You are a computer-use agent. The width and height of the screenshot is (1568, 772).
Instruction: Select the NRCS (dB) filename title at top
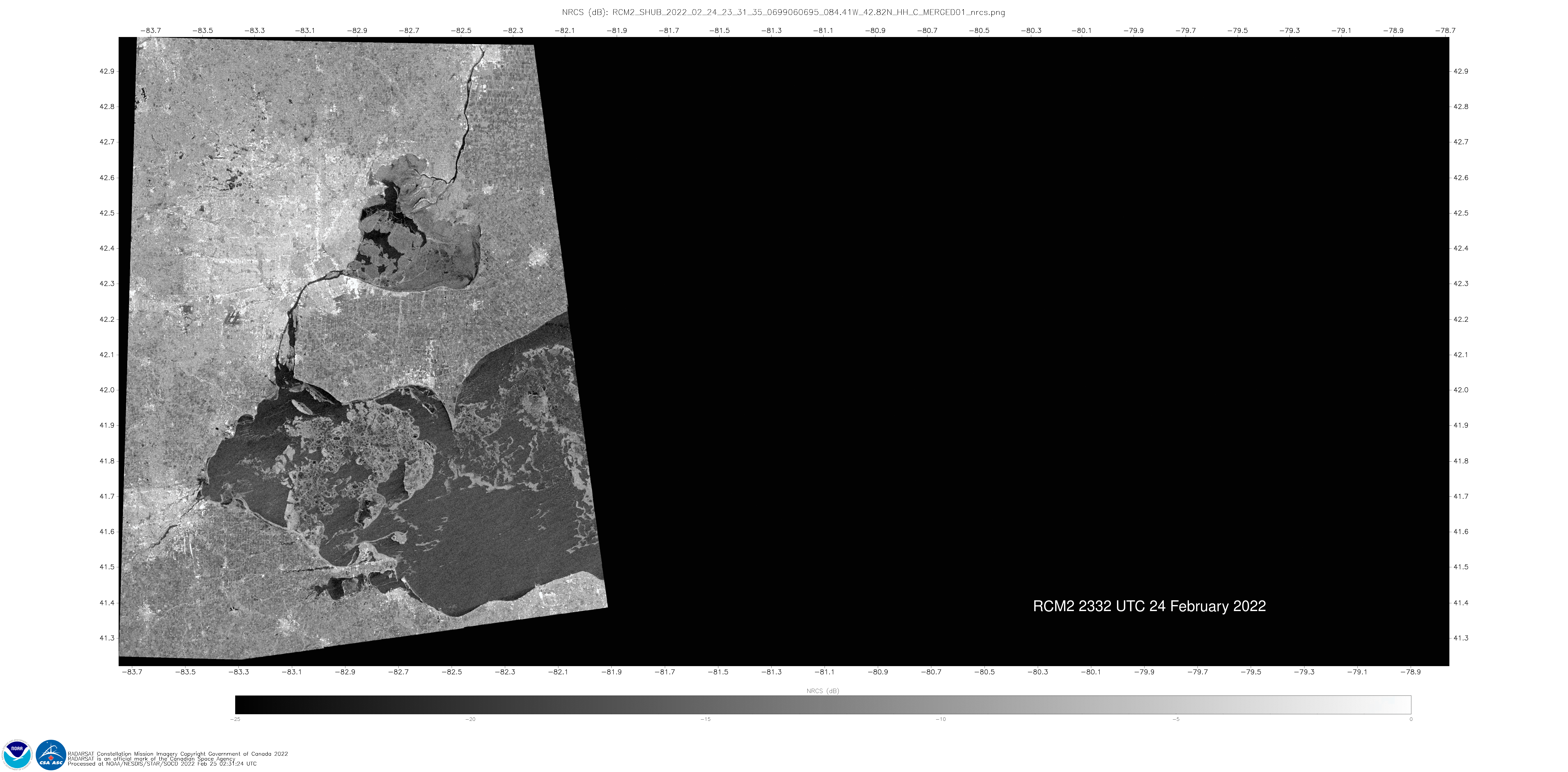pos(783,12)
